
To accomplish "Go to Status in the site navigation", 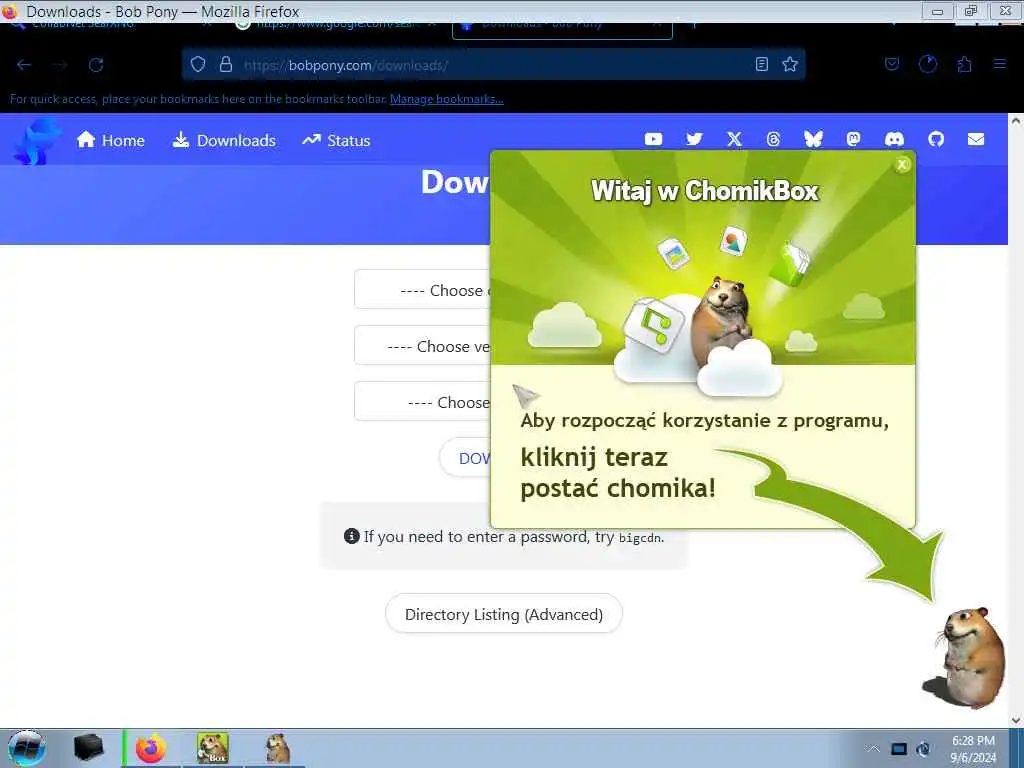I will tap(336, 140).
